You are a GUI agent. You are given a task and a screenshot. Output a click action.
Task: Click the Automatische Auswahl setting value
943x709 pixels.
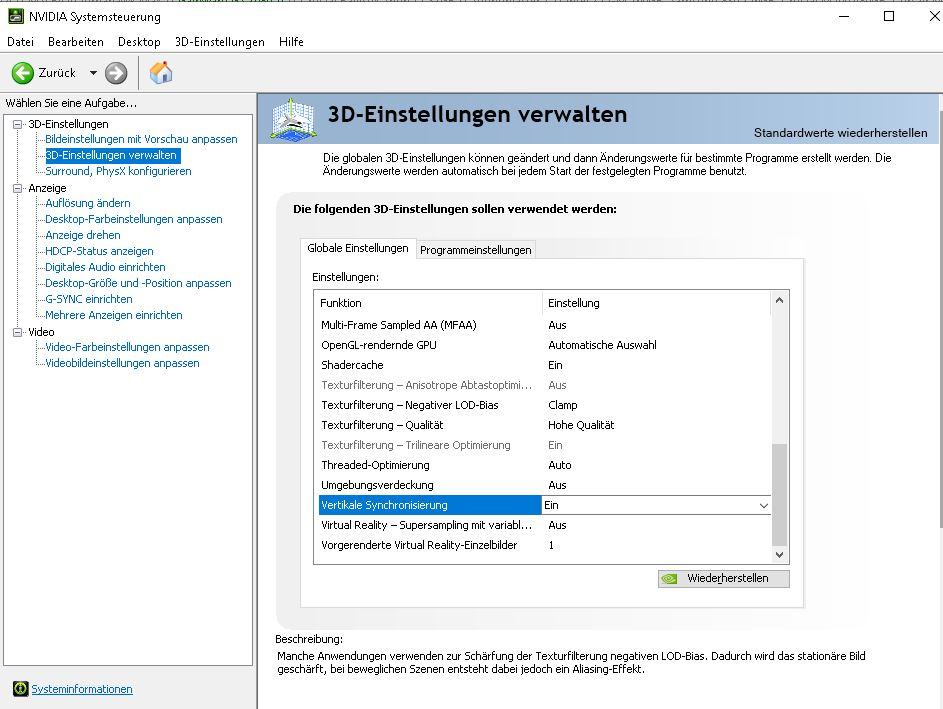(x=602, y=345)
